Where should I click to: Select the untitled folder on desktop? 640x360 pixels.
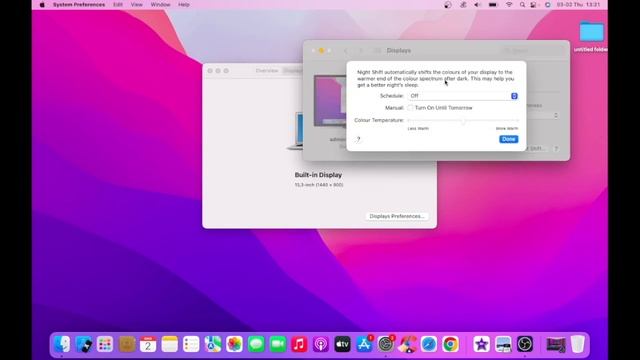pos(591,36)
